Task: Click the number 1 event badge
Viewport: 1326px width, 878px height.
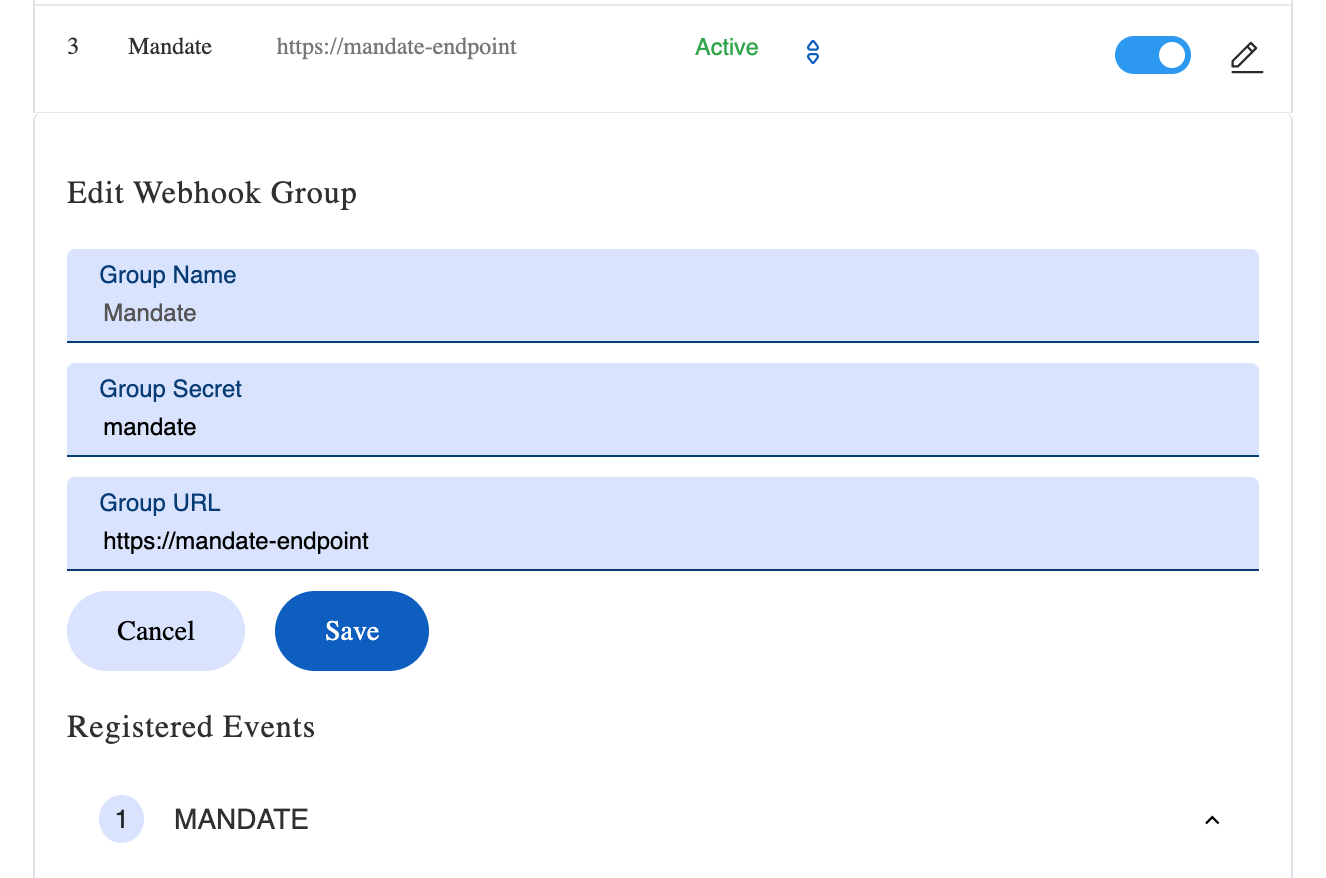Action: pos(121,820)
